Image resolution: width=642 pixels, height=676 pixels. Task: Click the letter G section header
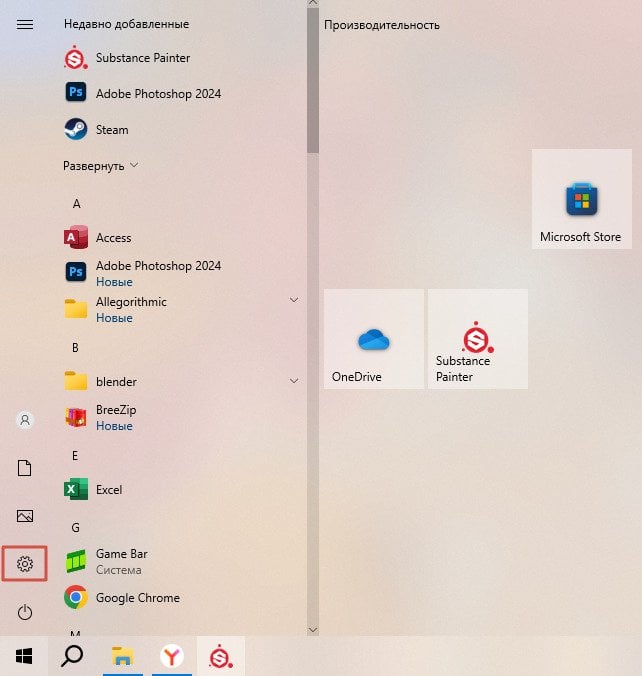75,528
